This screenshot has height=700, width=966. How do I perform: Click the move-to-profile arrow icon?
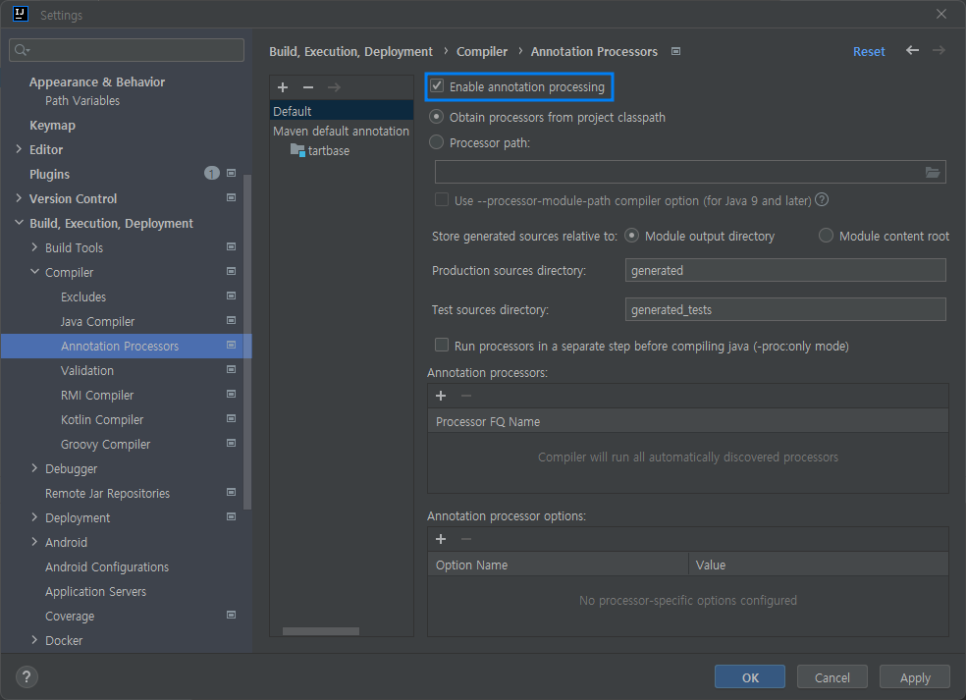(x=334, y=88)
